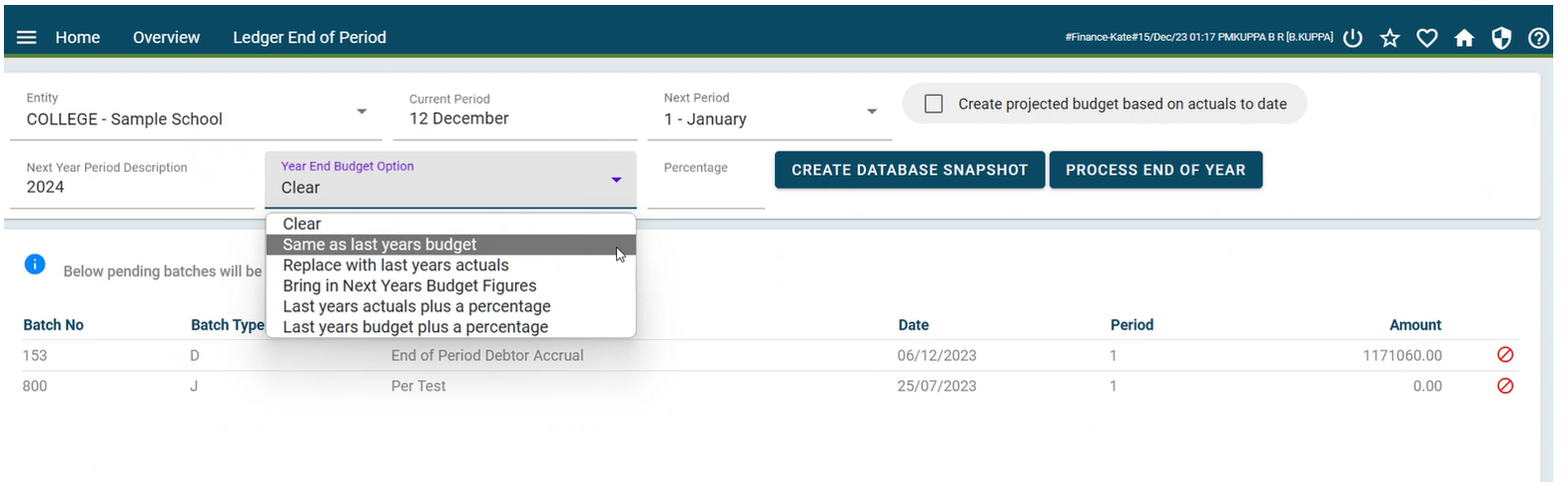Cancel batch 153 with red icon

1505,355
